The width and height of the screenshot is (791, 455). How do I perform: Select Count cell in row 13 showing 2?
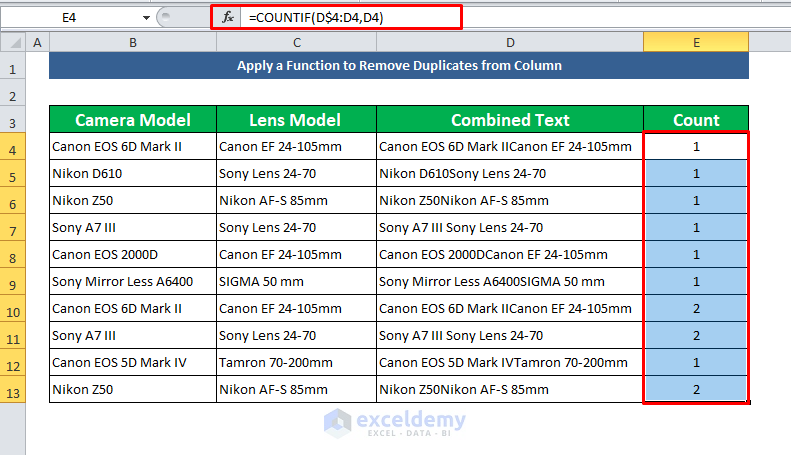click(x=696, y=389)
